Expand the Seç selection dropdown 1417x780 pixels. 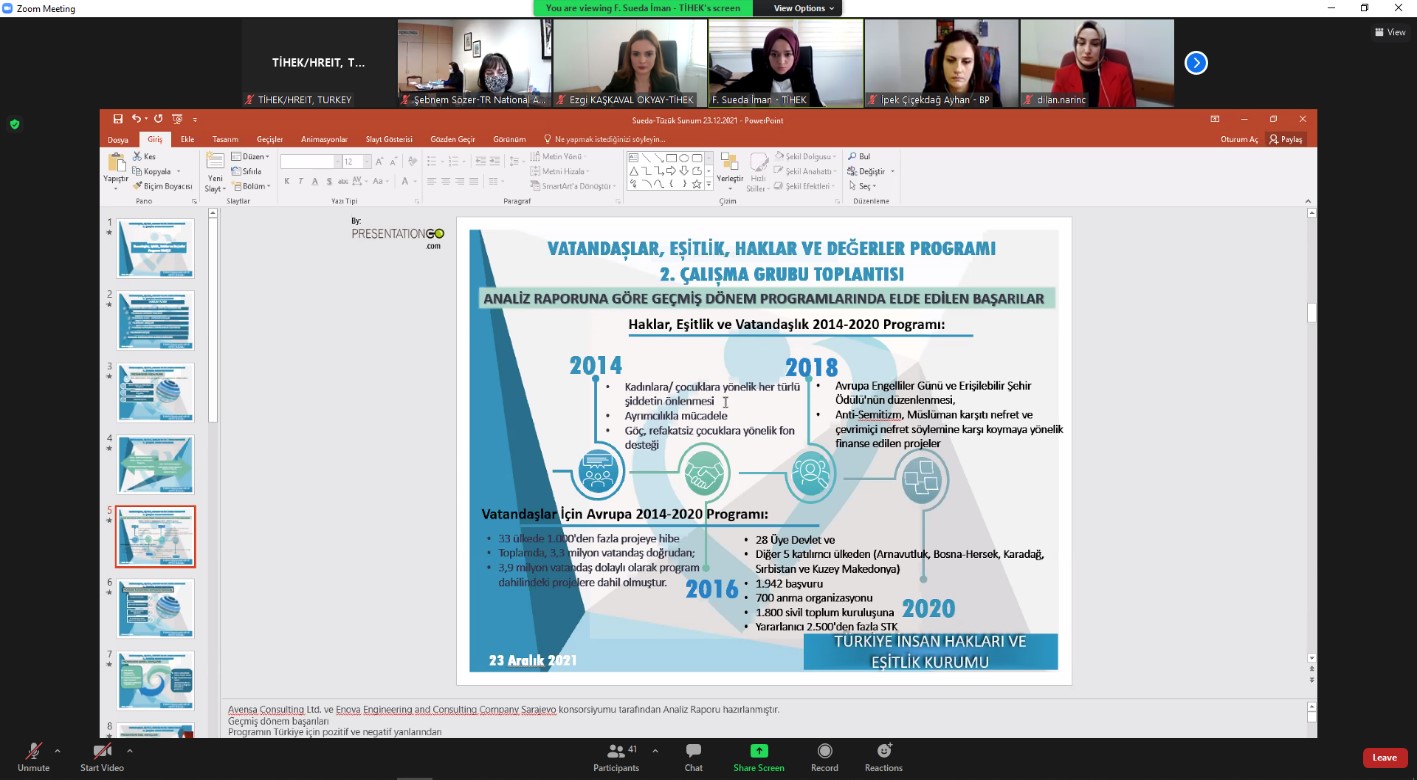click(x=863, y=186)
